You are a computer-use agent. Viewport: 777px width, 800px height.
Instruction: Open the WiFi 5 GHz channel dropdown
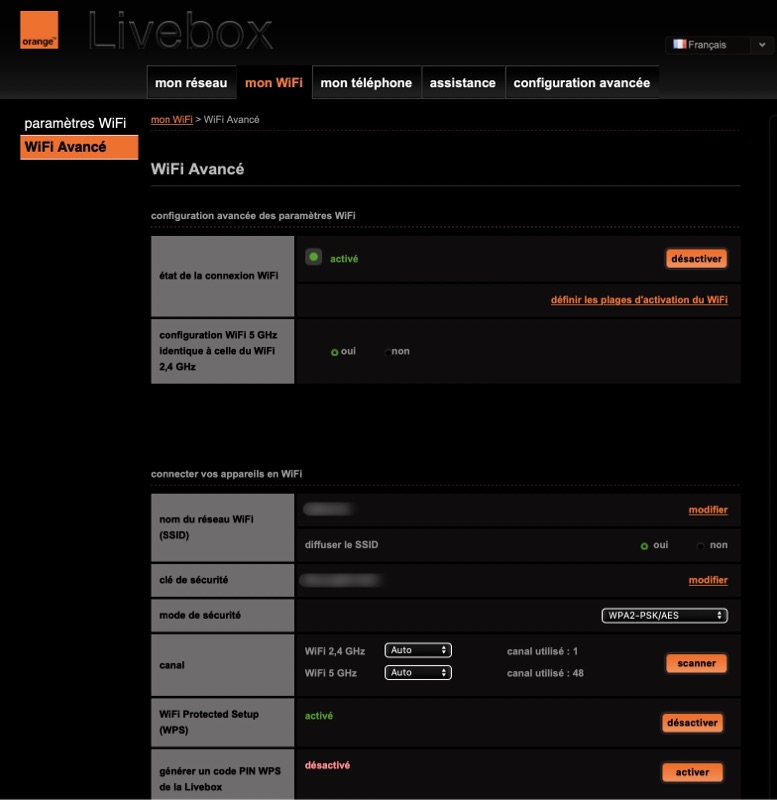(x=418, y=673)
